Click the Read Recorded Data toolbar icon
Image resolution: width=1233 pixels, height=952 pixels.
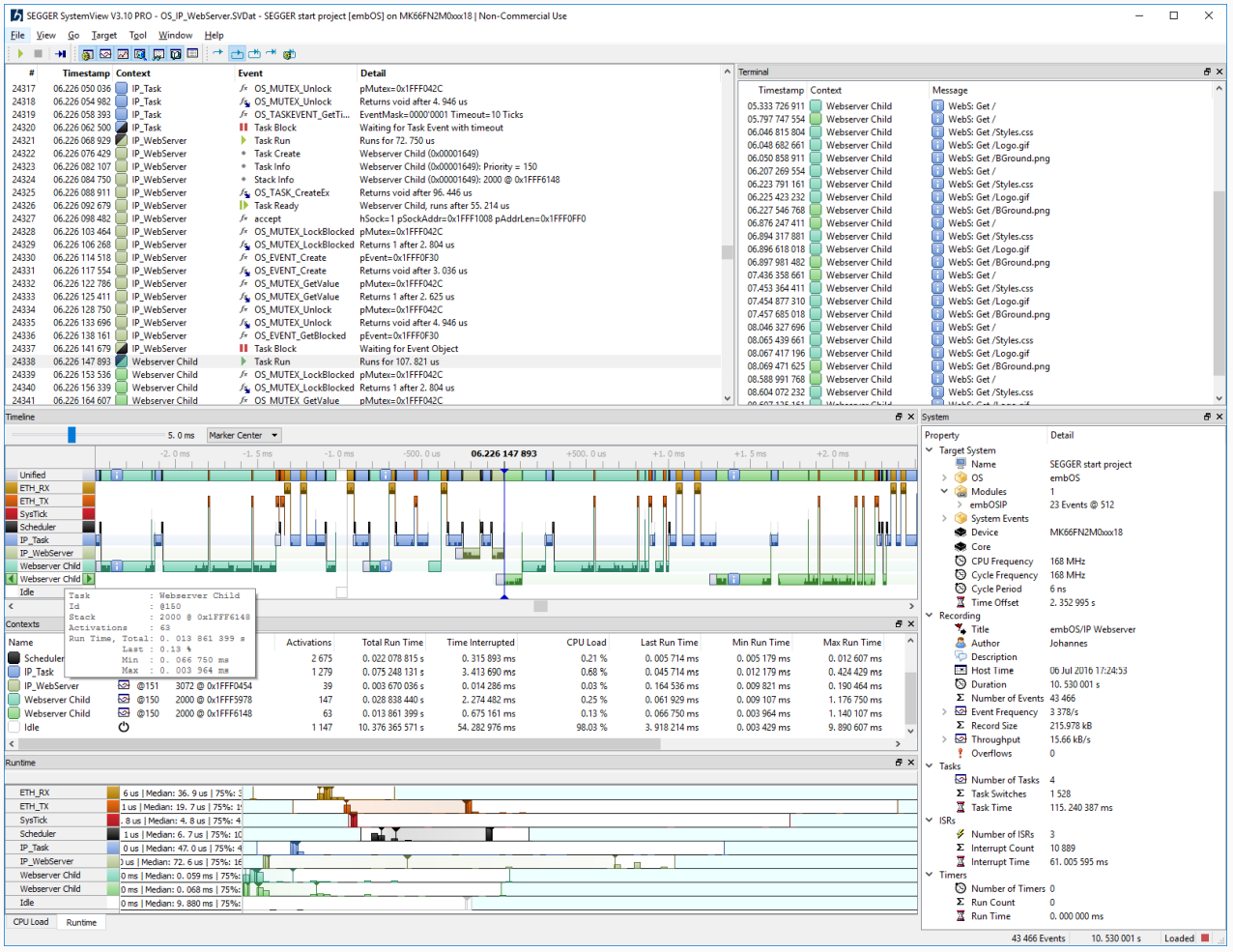point(60,54)
